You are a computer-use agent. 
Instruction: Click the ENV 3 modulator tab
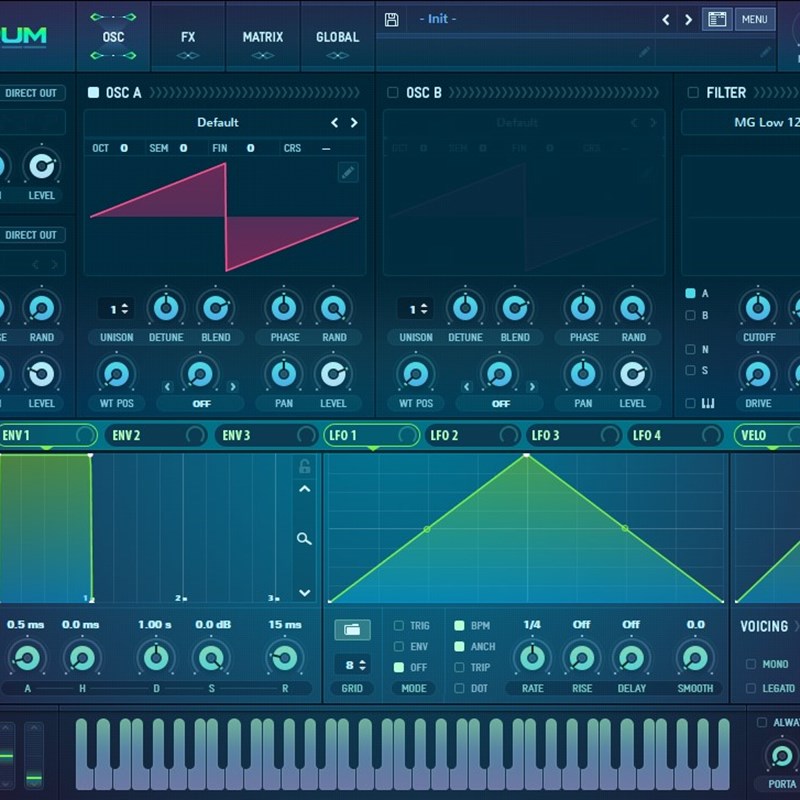[266, 435]
